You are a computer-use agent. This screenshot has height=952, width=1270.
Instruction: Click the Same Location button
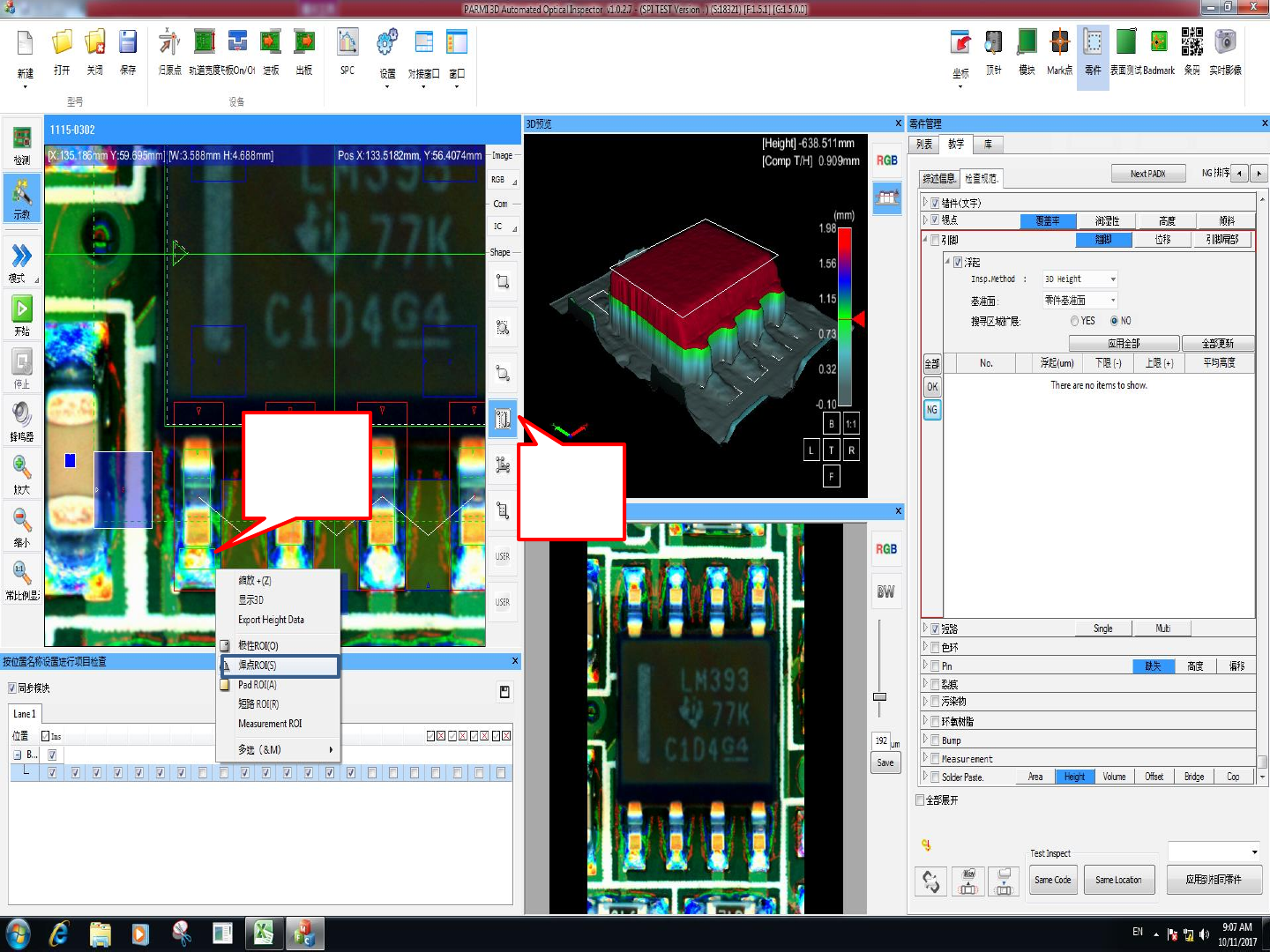click(x=1118, y=880)
